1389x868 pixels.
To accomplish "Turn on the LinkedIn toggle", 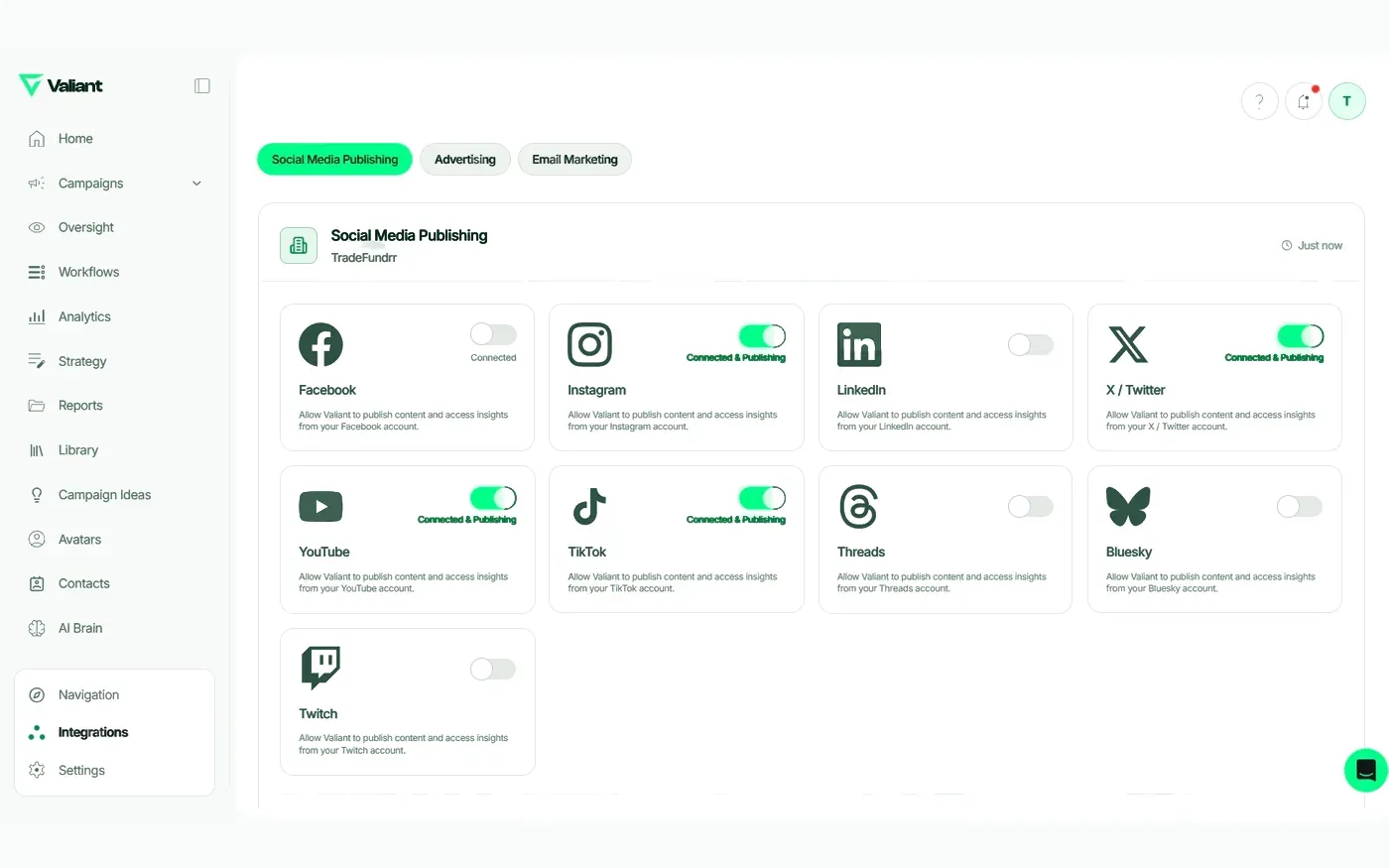I will coord(1031,344).
